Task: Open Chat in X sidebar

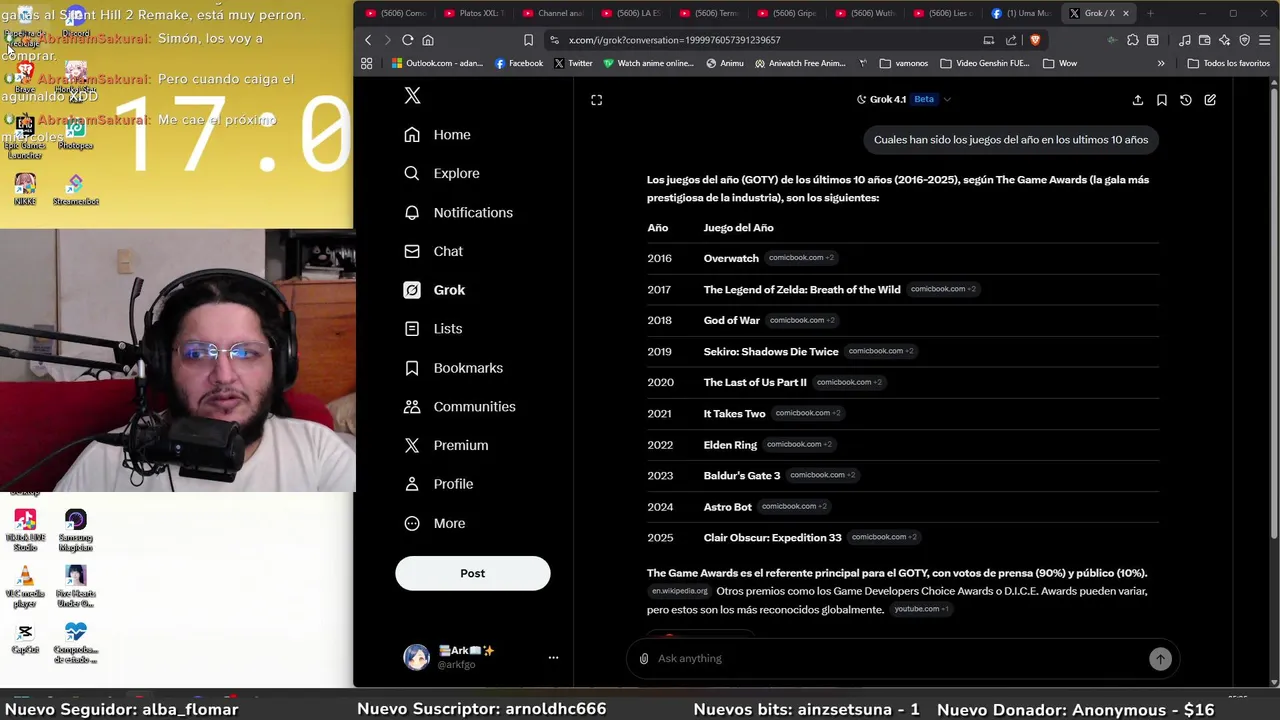Action: pyautogui.click(x=433, y=251)
